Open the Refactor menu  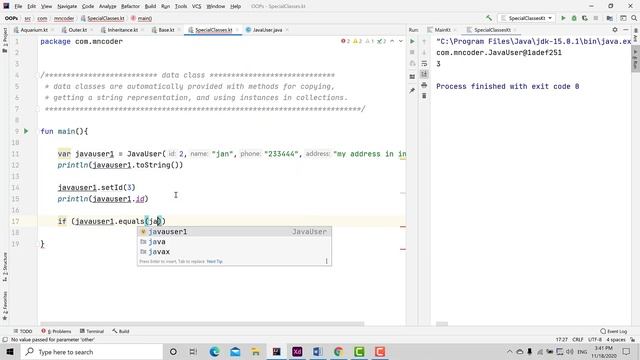coord(130,6)
